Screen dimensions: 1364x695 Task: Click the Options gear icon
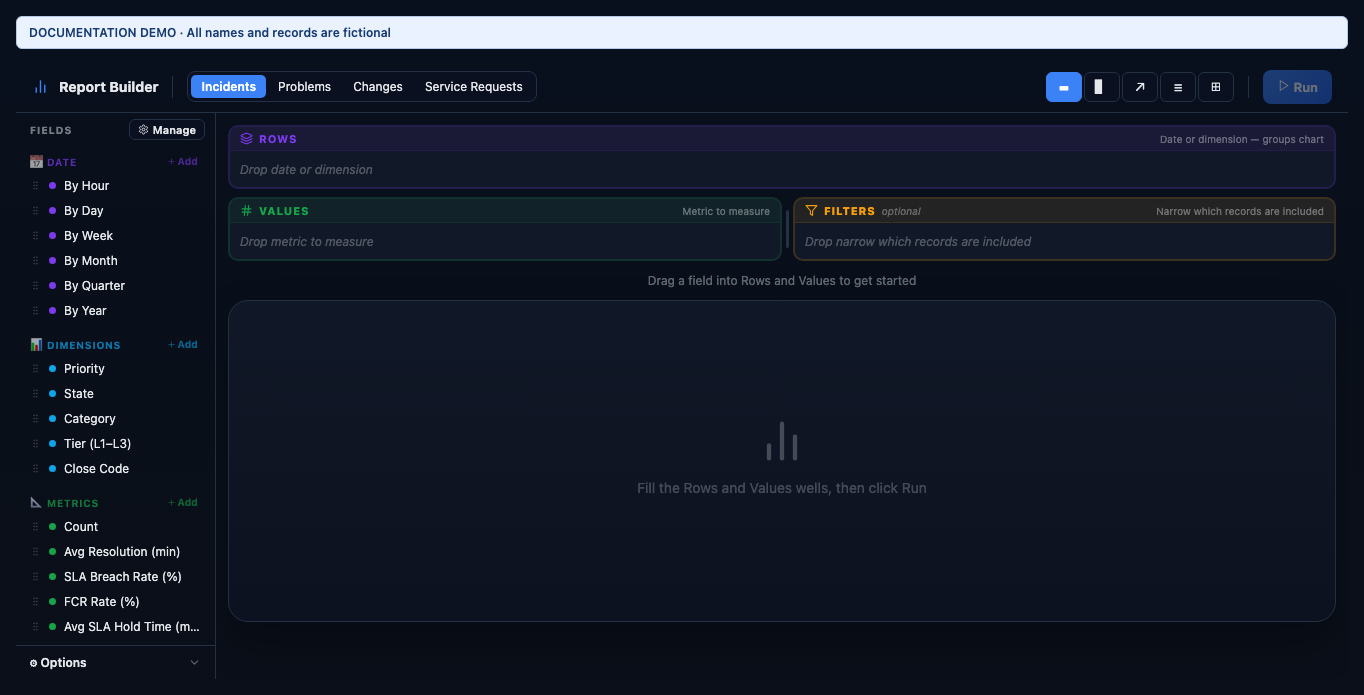[33, 663]
